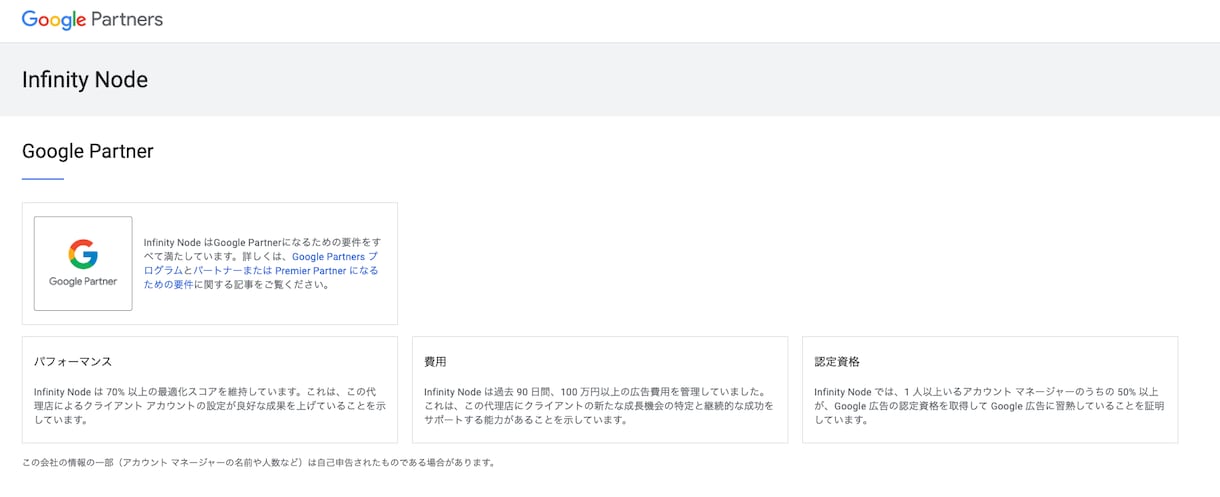Click the 認定資格 card heading
The image size is (1220, 497).
click(x=837, y=361)
